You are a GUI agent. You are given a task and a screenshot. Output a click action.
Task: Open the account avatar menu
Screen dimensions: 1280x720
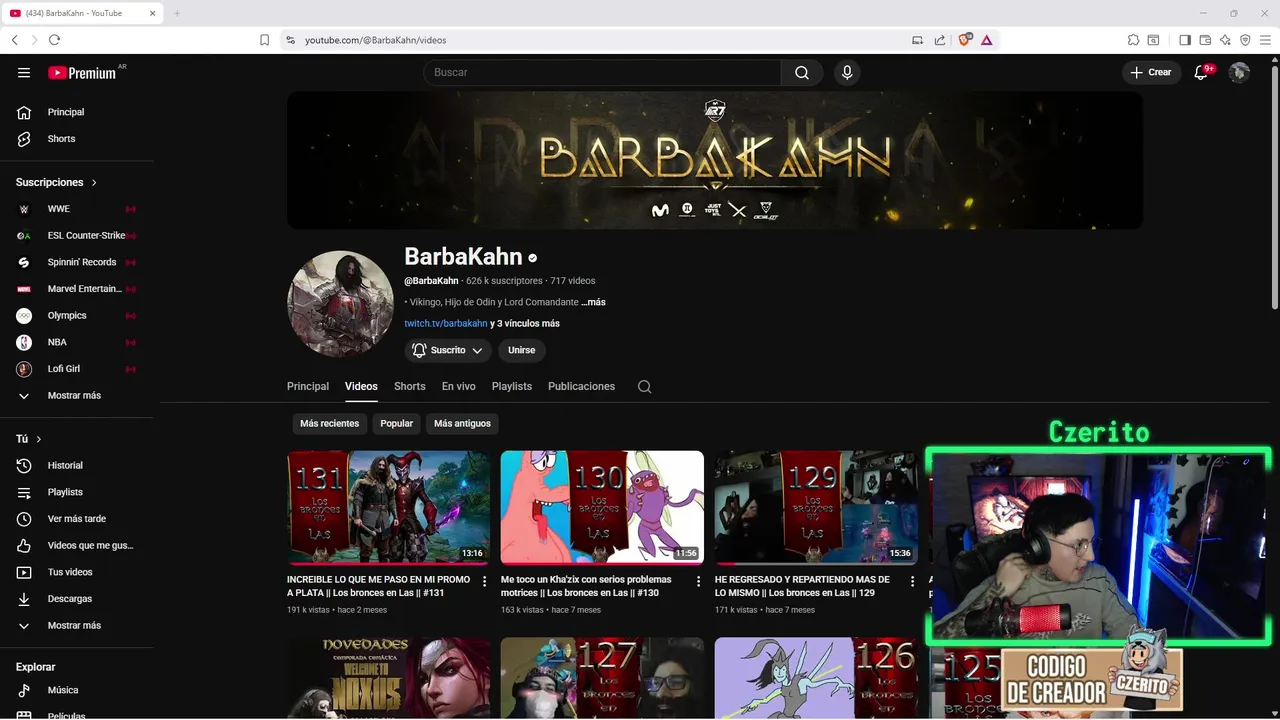pos(1239,72)
